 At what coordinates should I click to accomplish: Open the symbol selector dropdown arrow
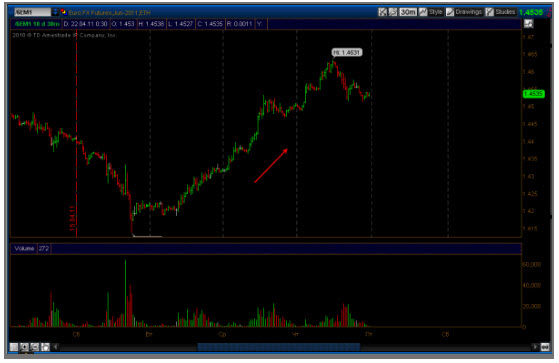pos(55,12)
